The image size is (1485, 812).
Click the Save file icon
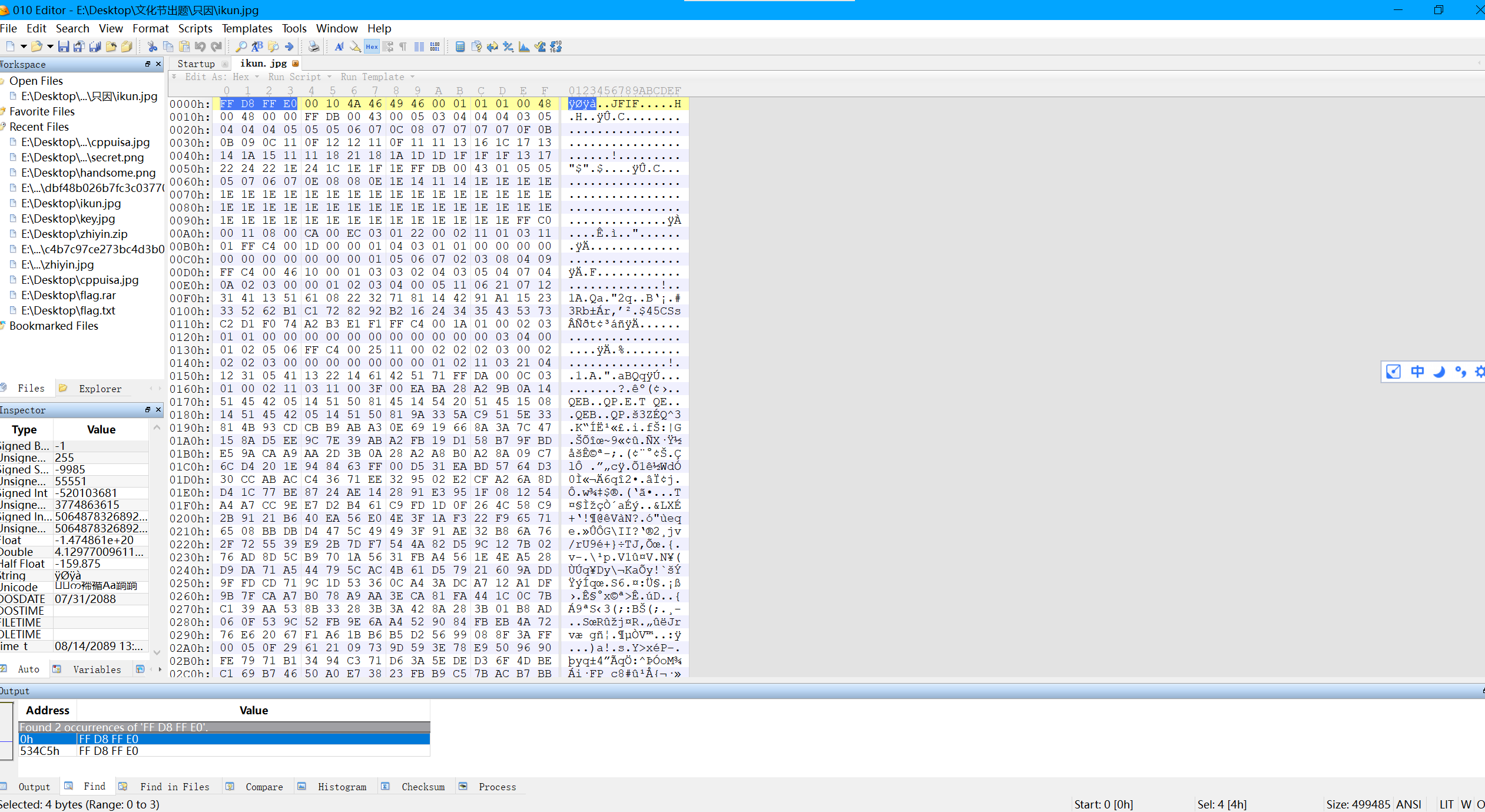pyautogui.click(x=64, y=47)
